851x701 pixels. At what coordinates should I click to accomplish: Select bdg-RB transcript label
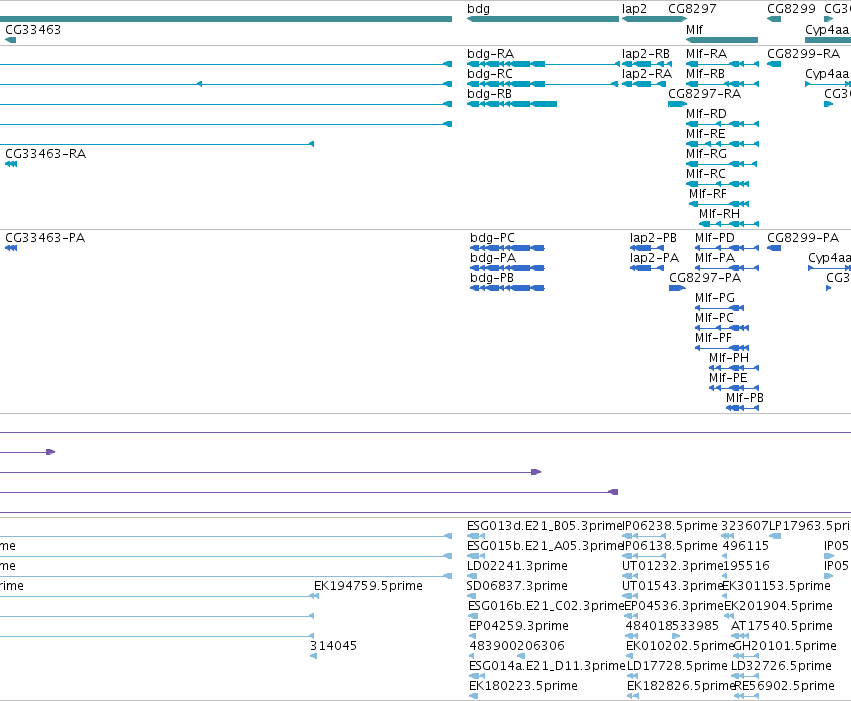click(x=489, y=94)
